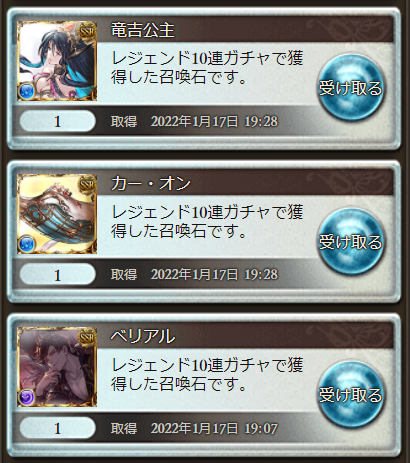Click dark element icon on ベリアル
This screenshot has height=463, width=410.
[x=26, y=398]
